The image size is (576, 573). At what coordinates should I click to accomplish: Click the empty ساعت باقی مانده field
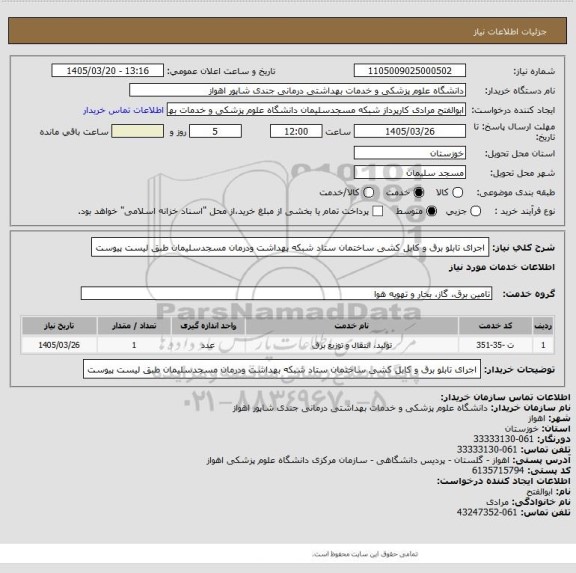click(x=137, y=131)
